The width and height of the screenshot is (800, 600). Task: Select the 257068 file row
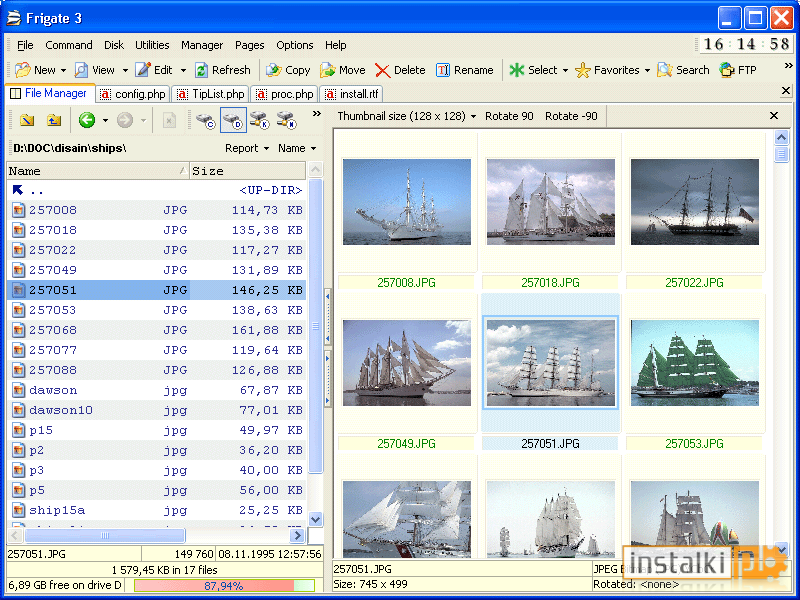(x=157, y=330)
